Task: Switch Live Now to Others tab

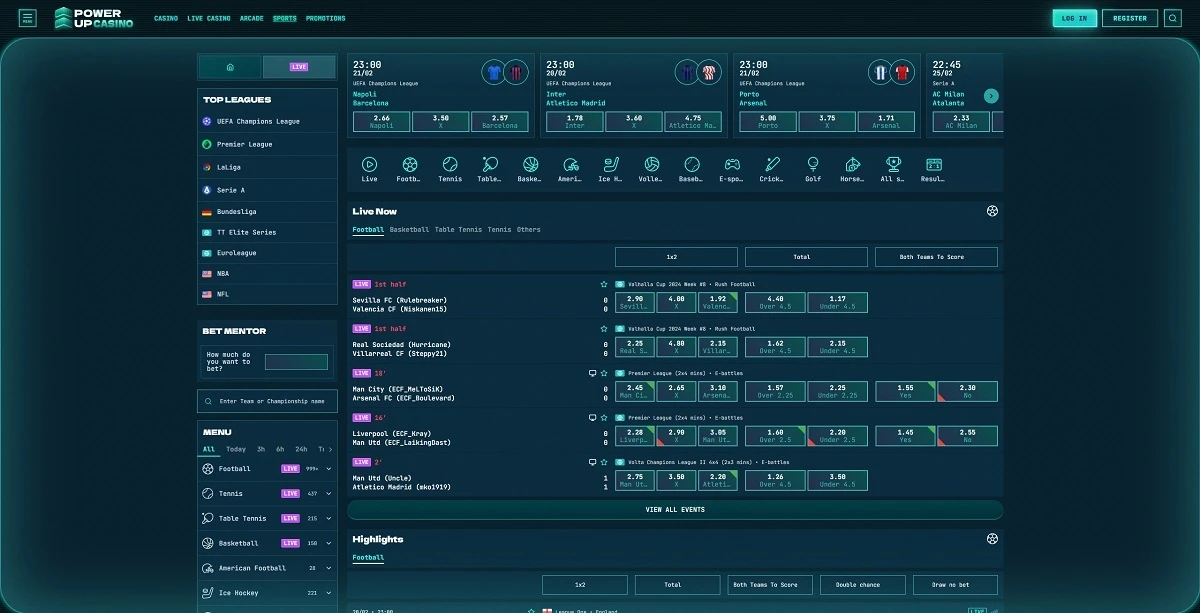Action: [x=528, y=230]
